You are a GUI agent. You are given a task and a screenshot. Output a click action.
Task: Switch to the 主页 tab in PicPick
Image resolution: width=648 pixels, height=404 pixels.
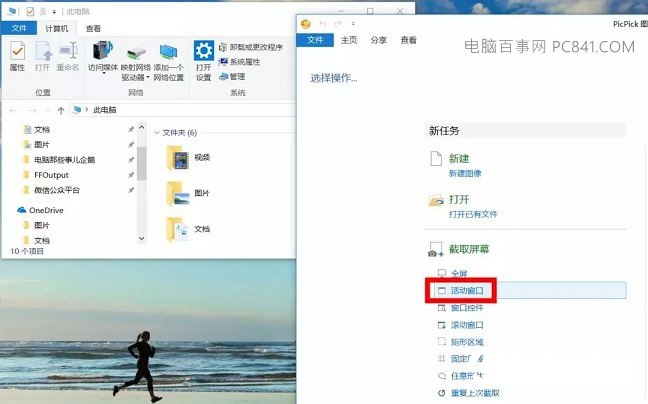tap(349, 40)
